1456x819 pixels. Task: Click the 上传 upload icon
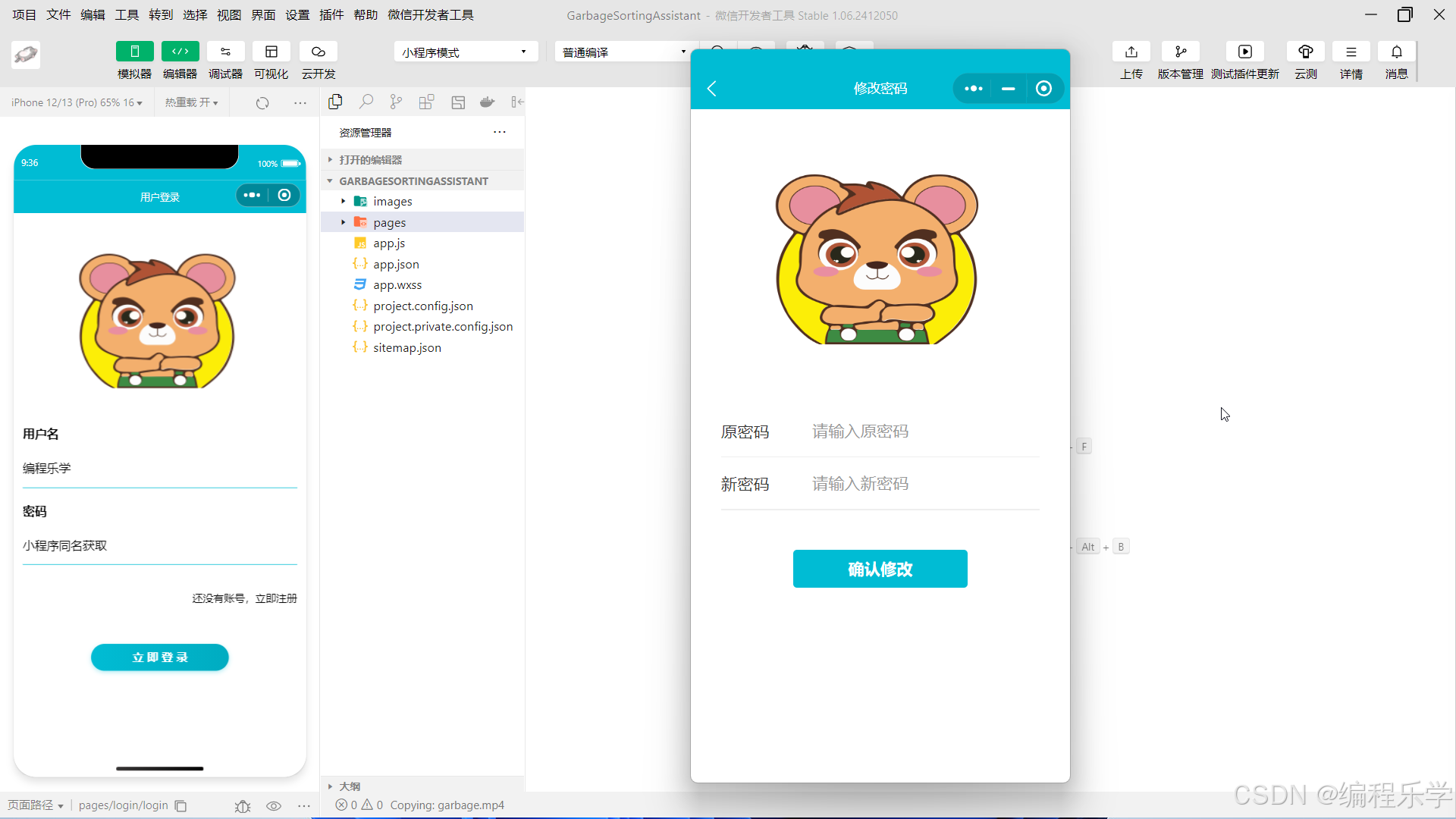[x=1131, y=52]
